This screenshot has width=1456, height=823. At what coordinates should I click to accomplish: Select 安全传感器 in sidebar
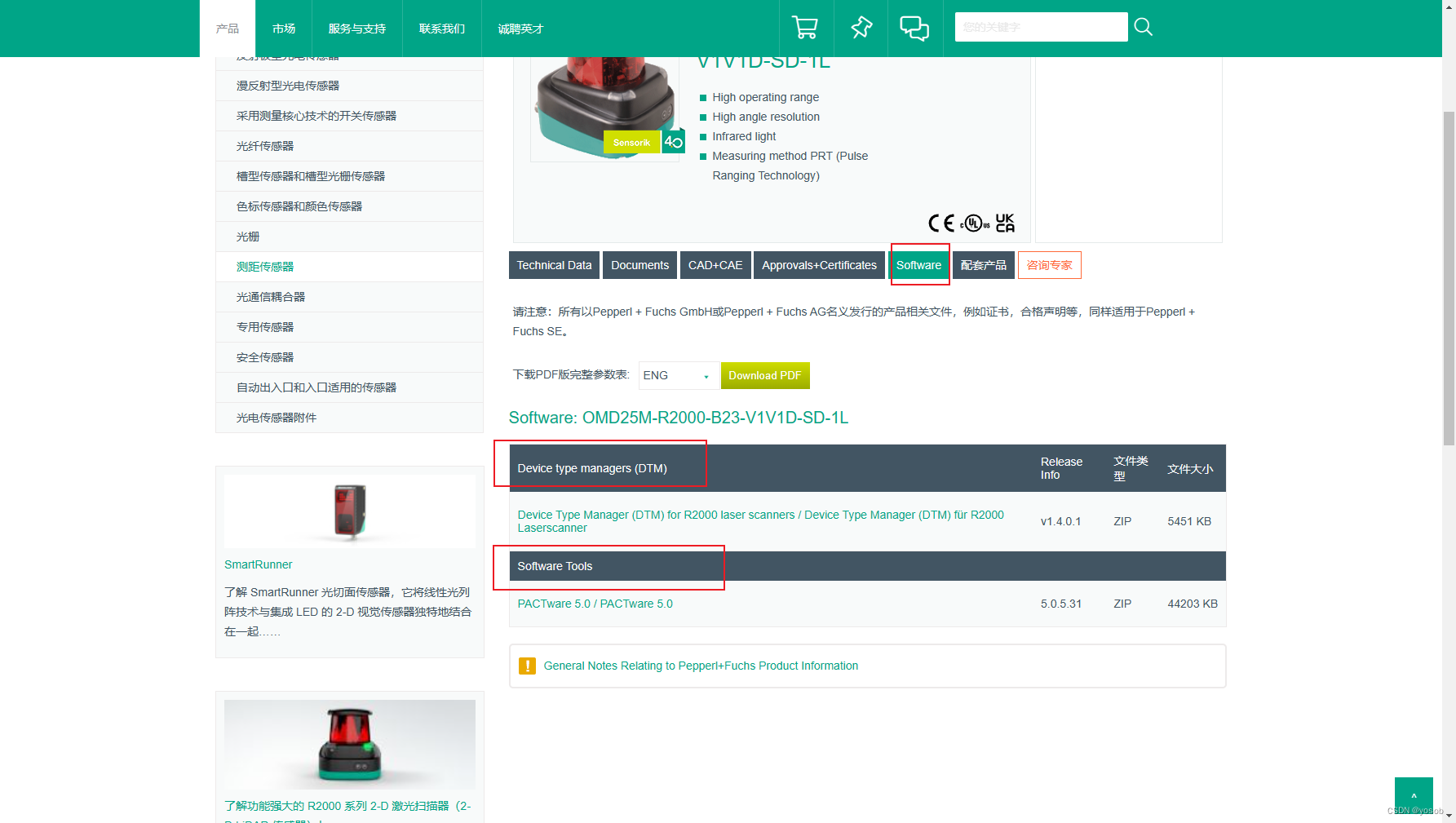[x=349, y=357]
